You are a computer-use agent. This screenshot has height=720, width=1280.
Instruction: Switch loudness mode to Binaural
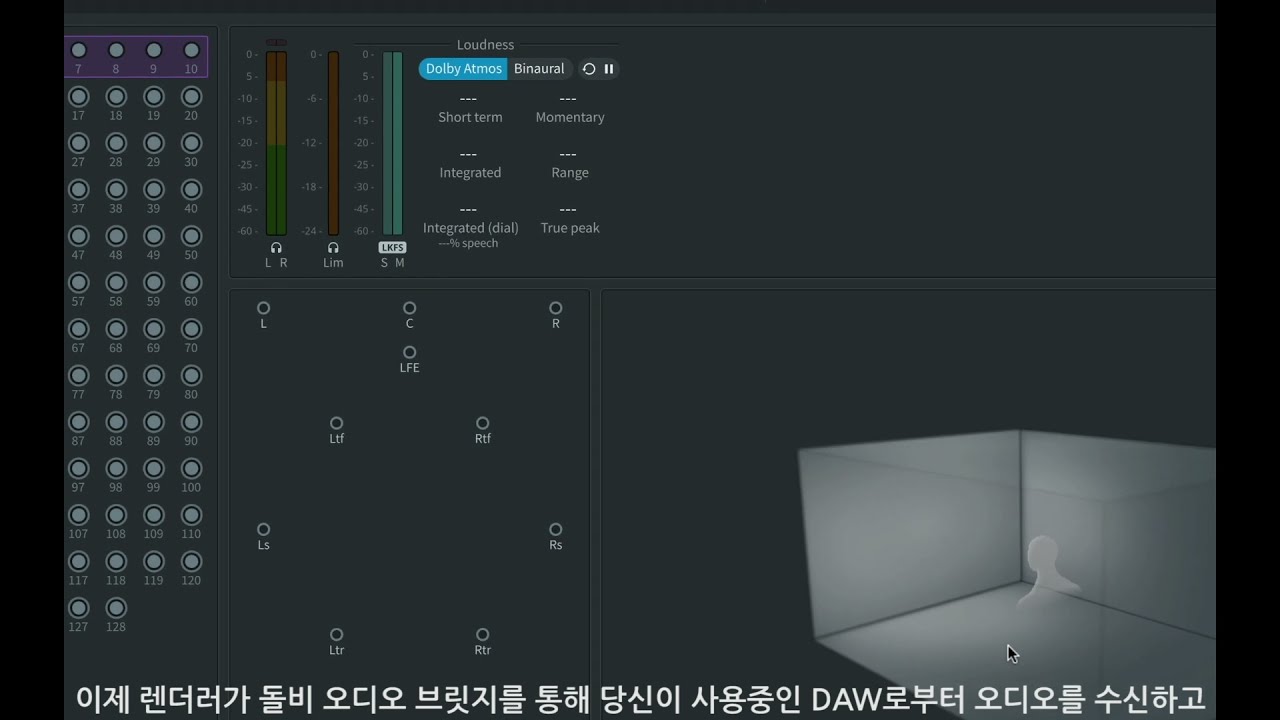(539, 69)
